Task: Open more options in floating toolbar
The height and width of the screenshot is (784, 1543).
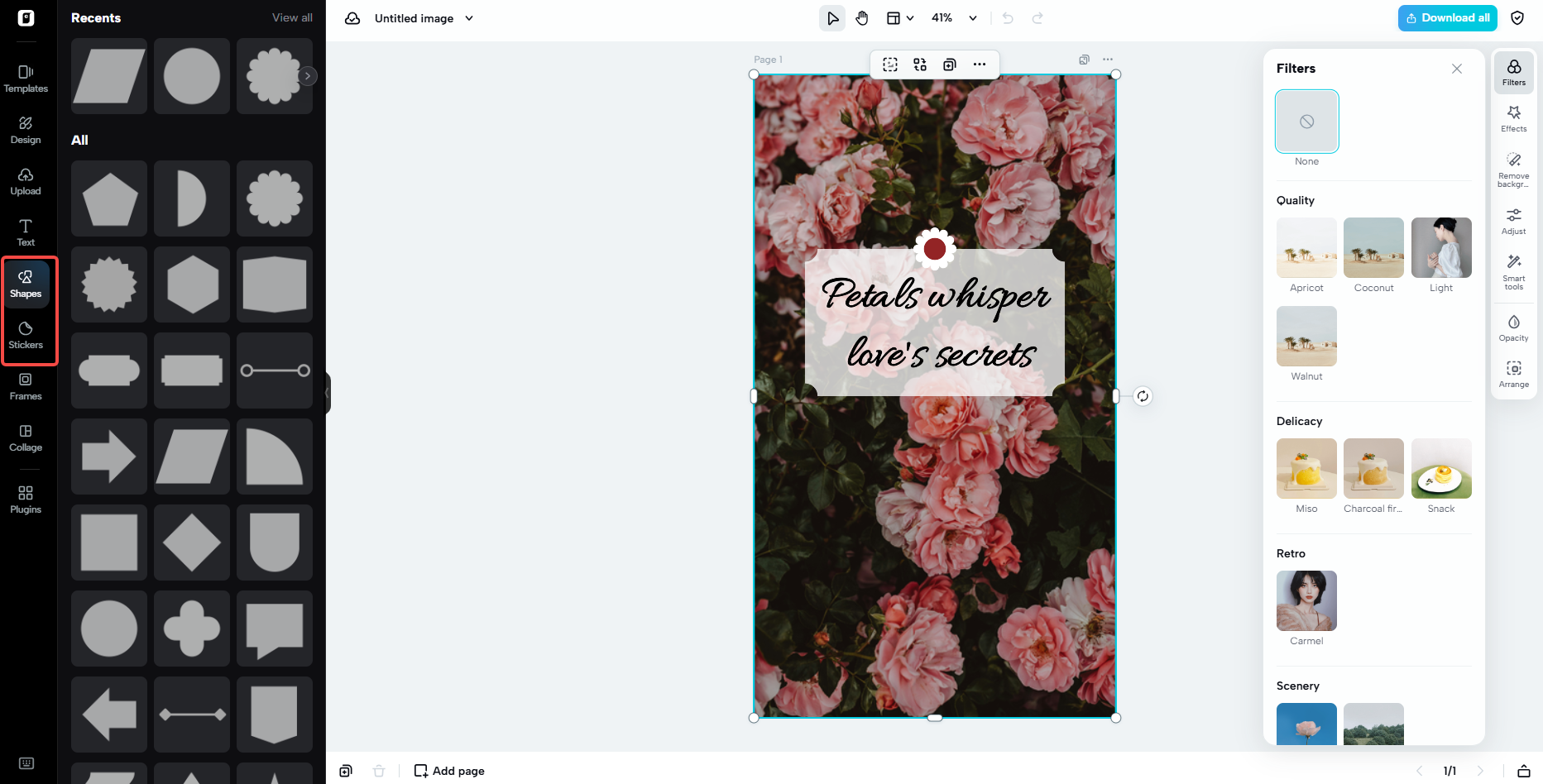Action: 980,65
